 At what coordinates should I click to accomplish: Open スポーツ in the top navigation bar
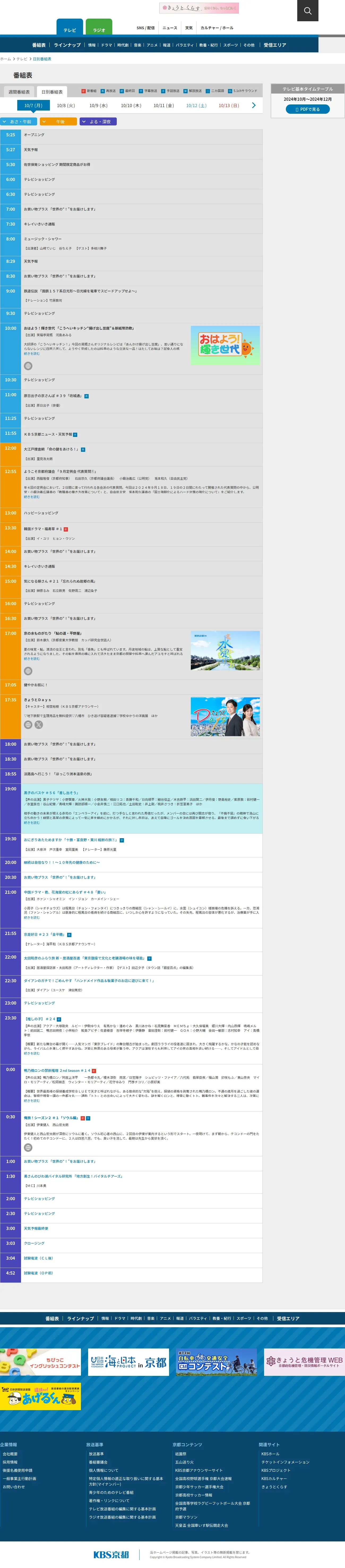coord(231,45)
